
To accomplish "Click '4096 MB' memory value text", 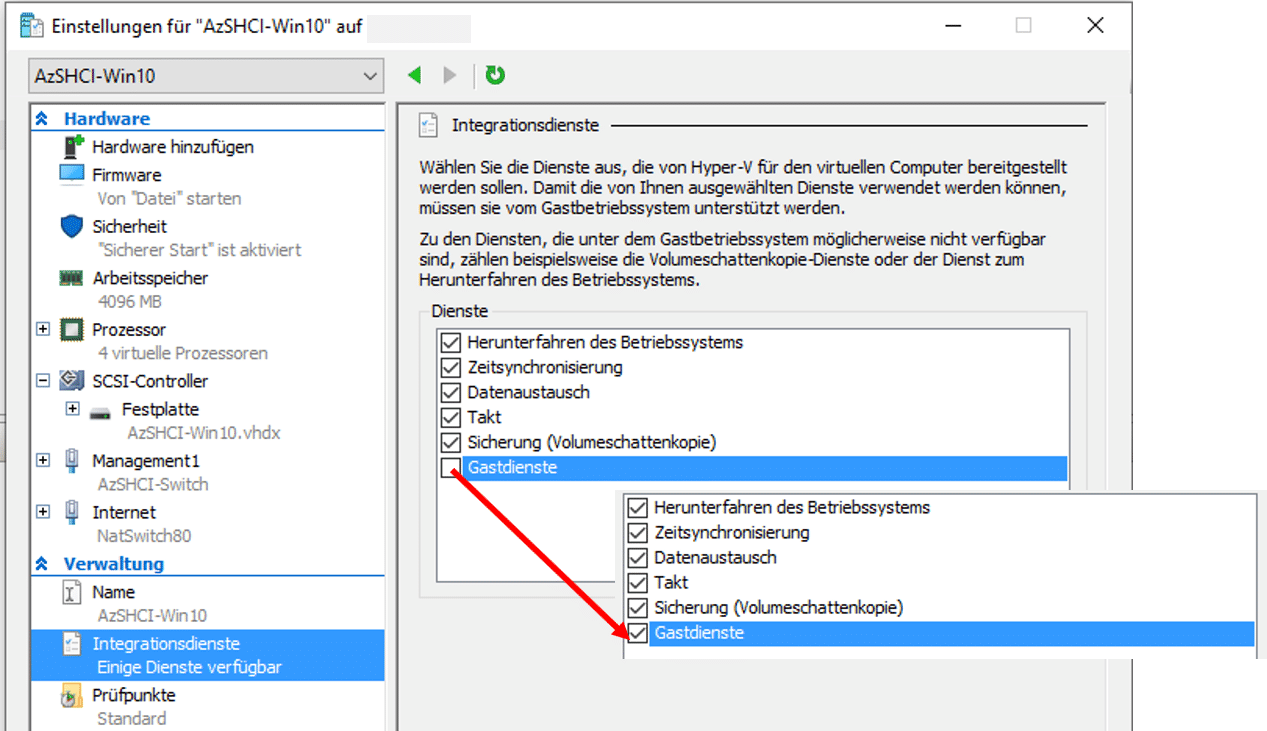I will [130, 301].
